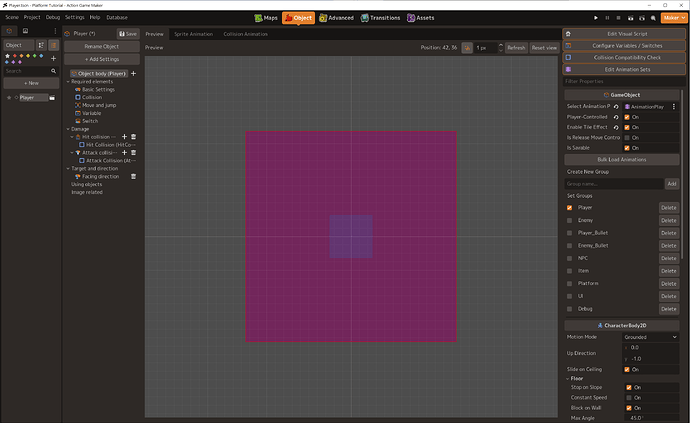Add an entry to Hit collision
690x423 pixels.
click(x=124, y=137)
